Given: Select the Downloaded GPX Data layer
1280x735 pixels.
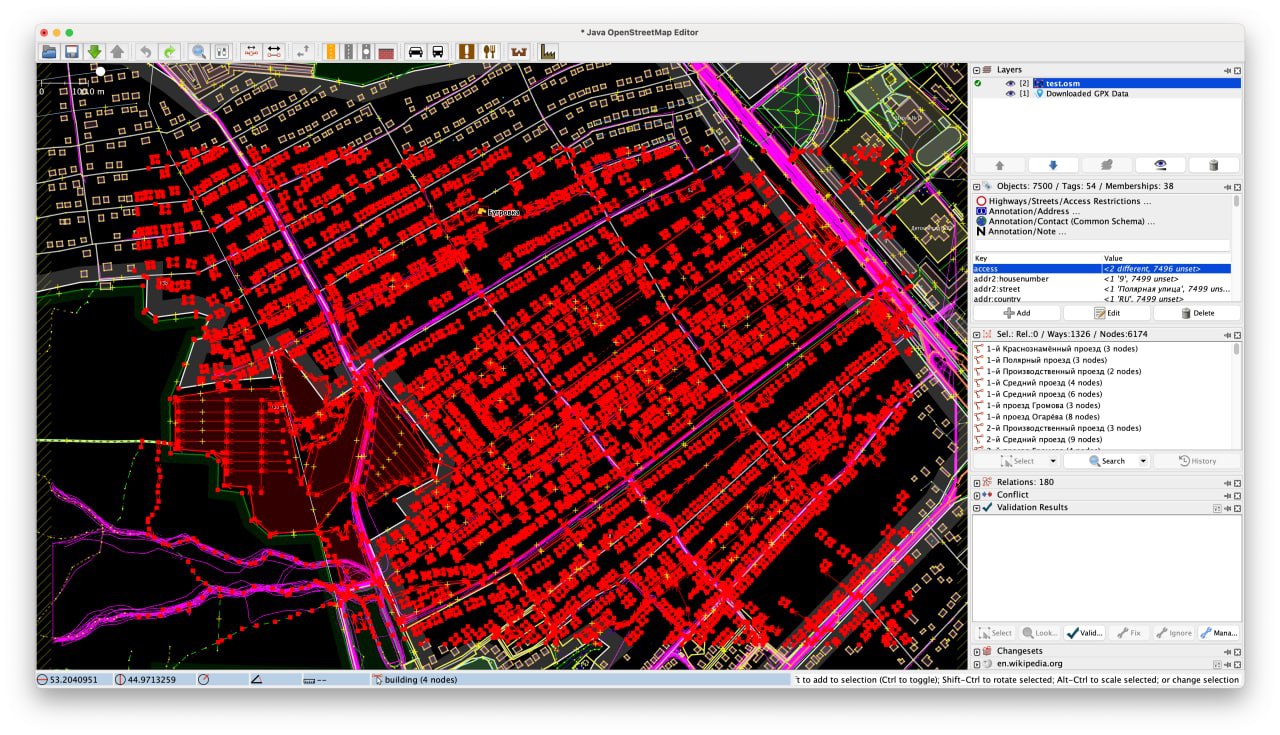Looking at the screenshot, I should (1087, 93).
